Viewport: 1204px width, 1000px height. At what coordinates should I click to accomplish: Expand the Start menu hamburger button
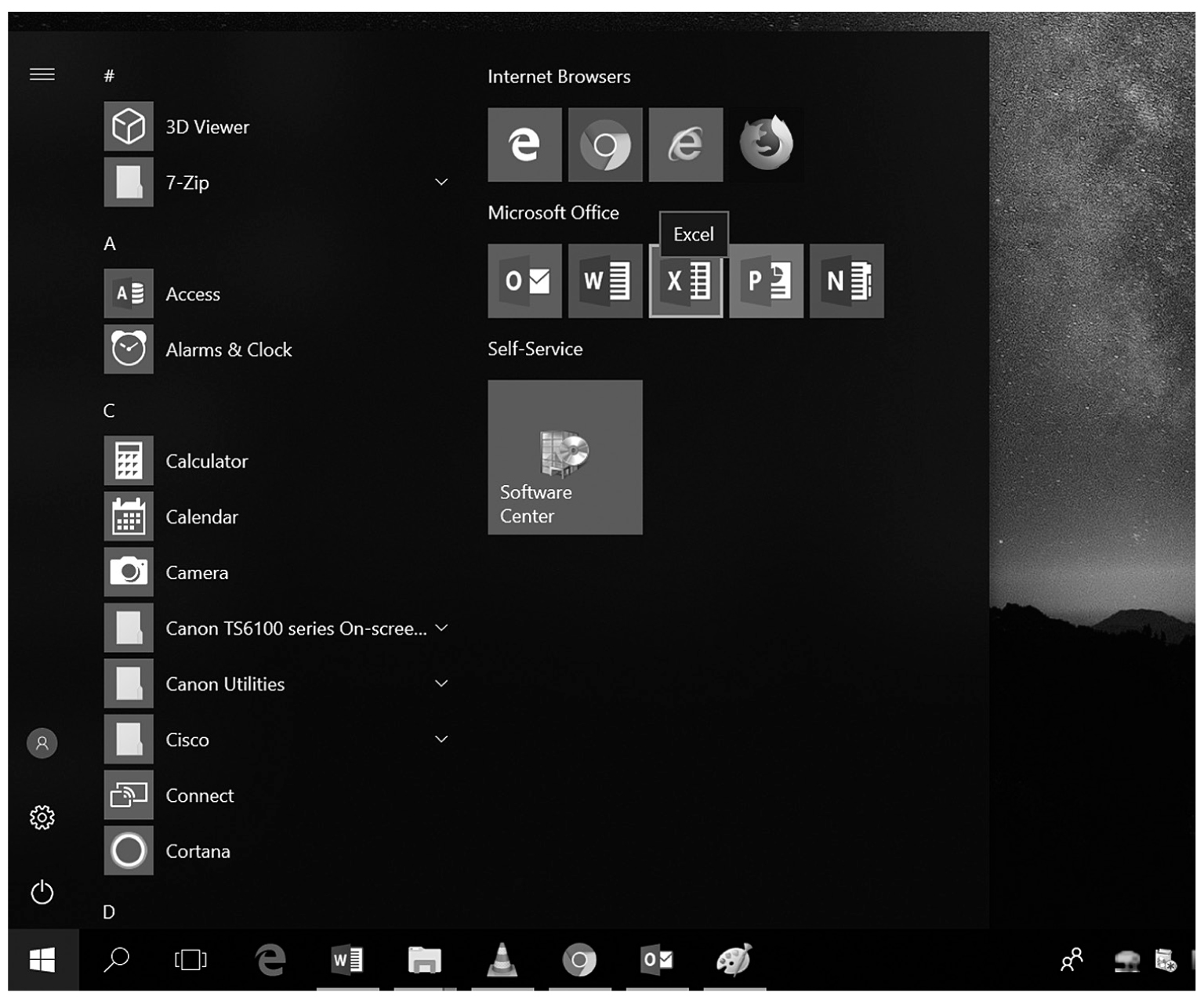pyautogui.click(x=42, y=74)
